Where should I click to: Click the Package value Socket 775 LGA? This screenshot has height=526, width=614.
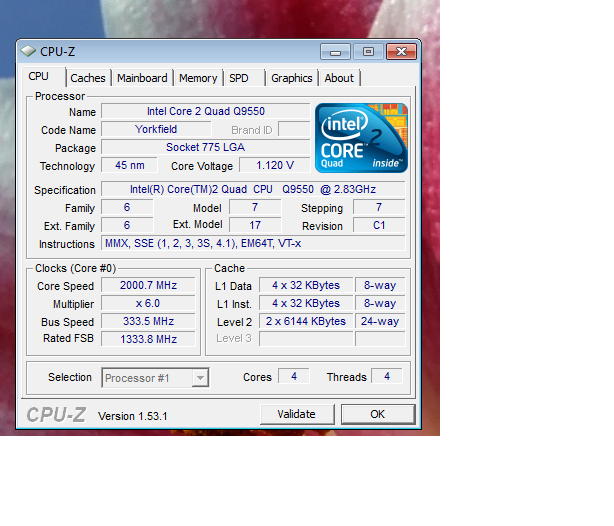pyautogui.click(x=206, y=147)
